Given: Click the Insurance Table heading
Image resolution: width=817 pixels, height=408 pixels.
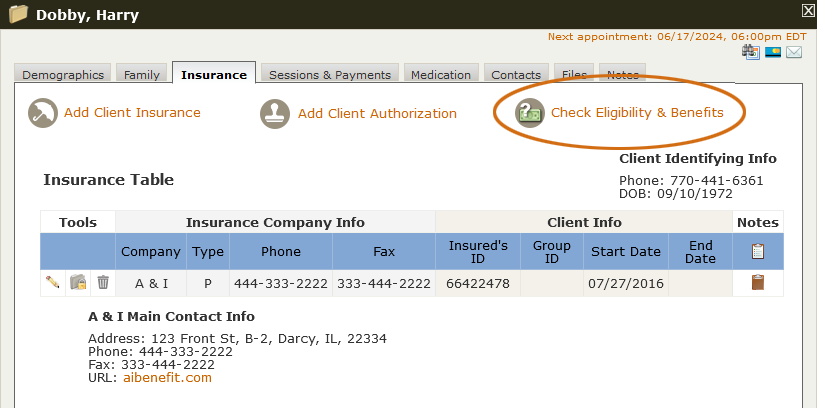Looking at the screenshot, I should pyautogui.click(x=108, y=180).
